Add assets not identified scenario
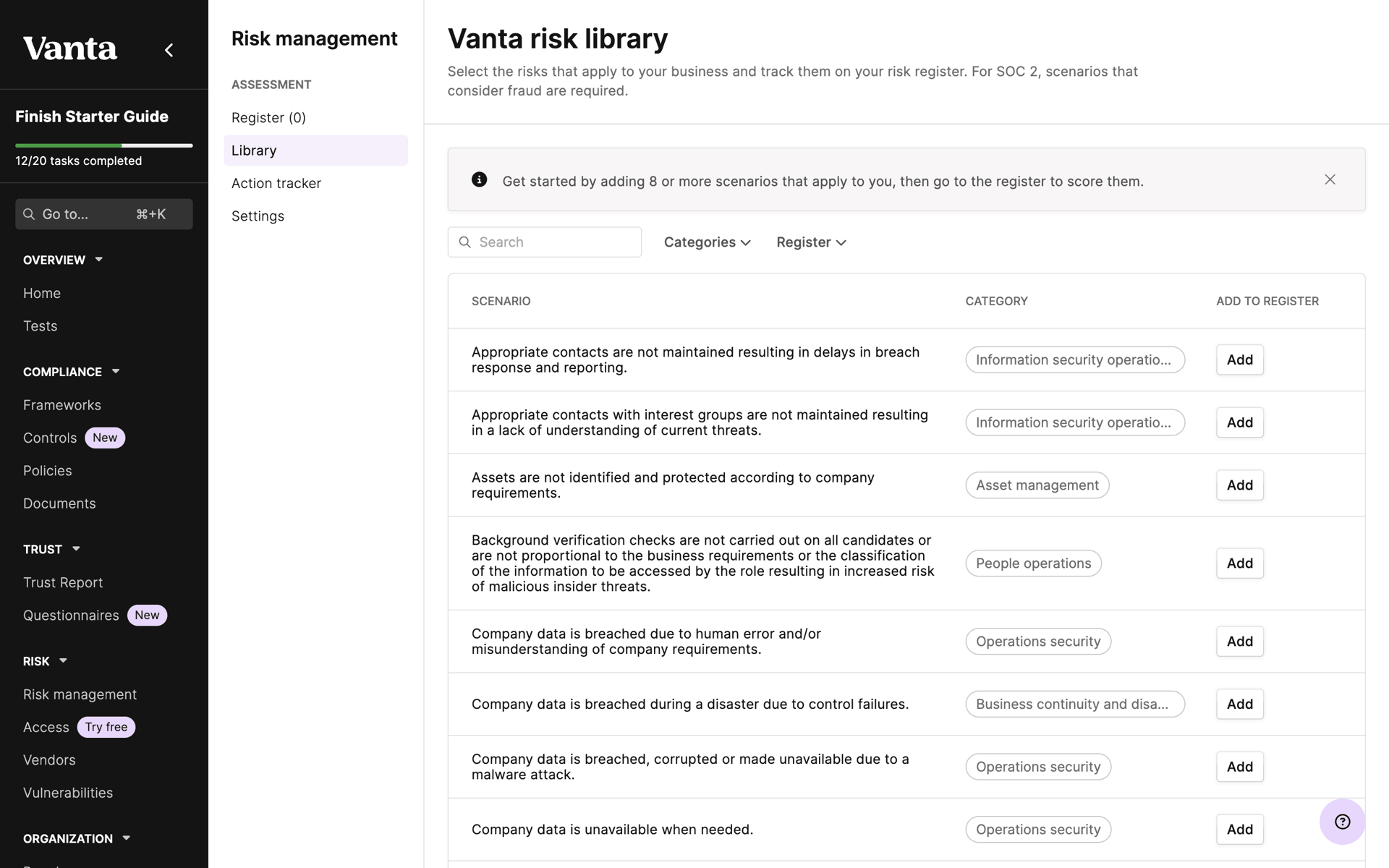 coord(1240,485)
